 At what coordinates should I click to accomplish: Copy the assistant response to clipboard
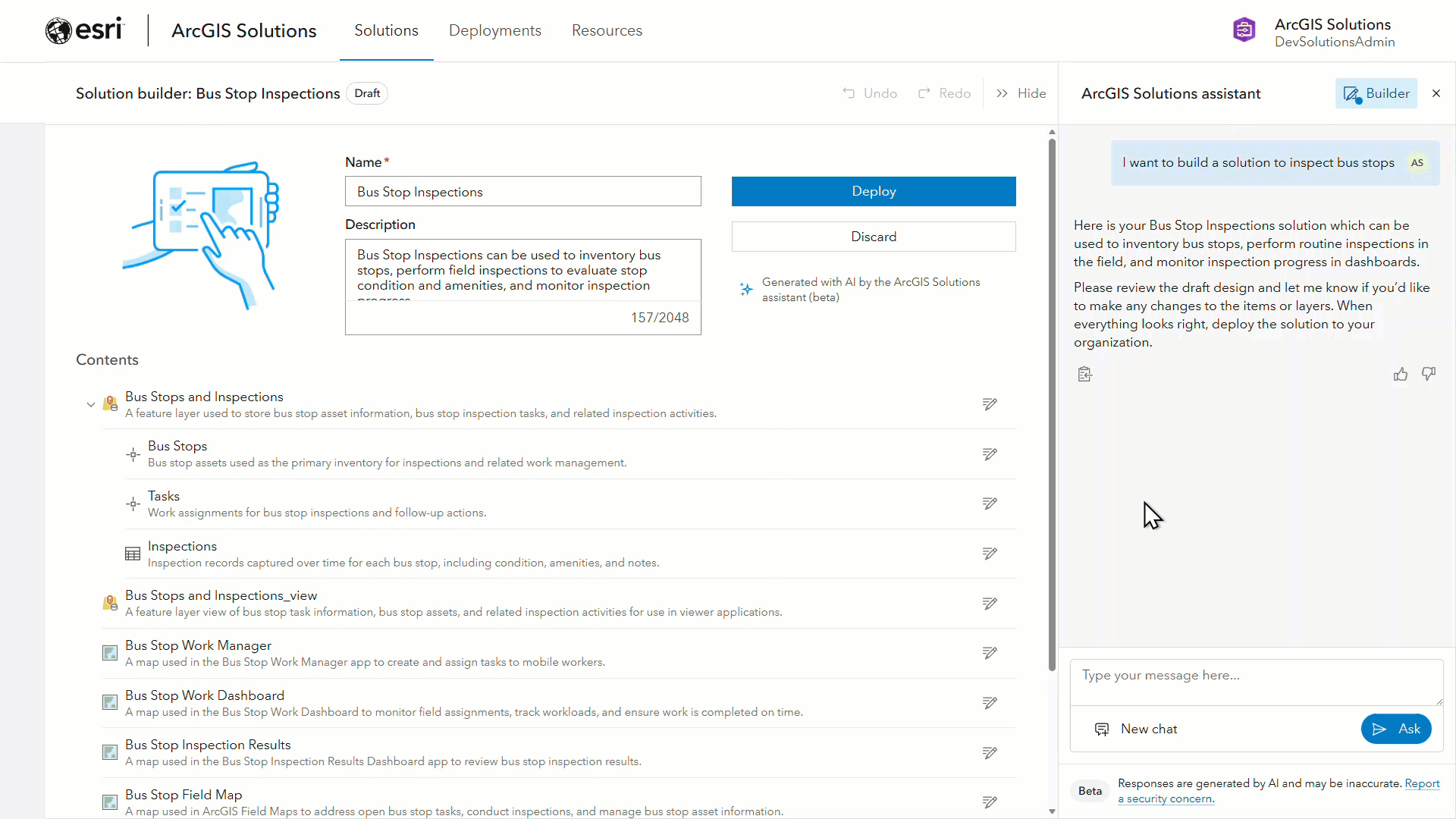(1085, 374)
